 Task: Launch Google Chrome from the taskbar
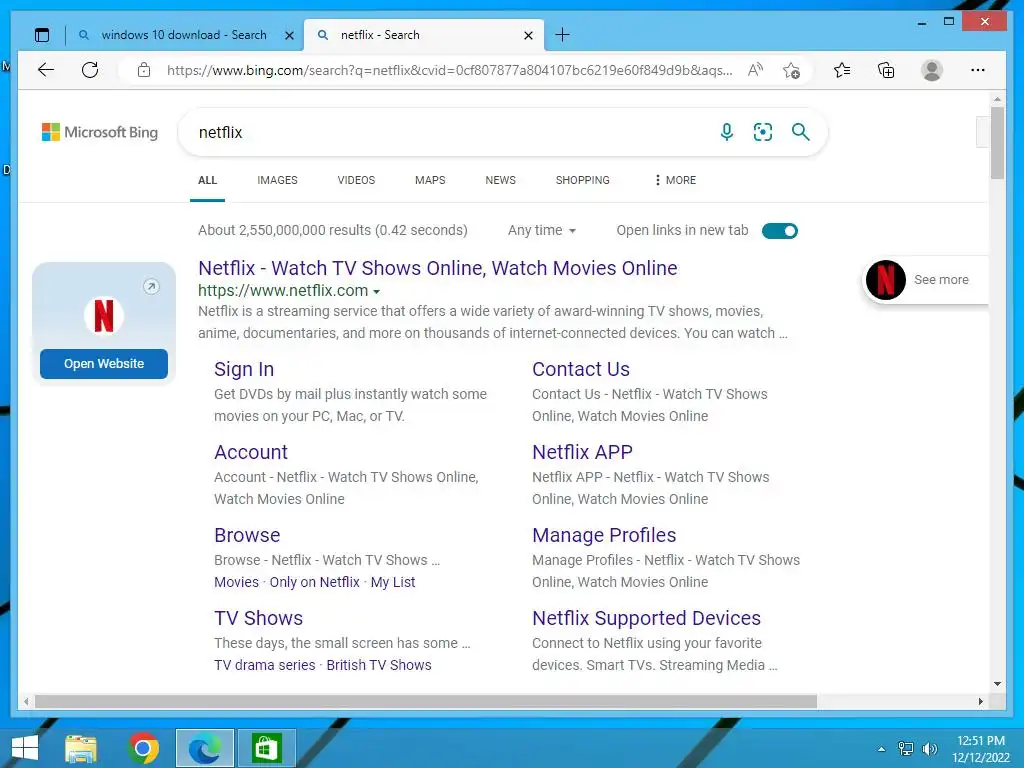coord(144,748)
